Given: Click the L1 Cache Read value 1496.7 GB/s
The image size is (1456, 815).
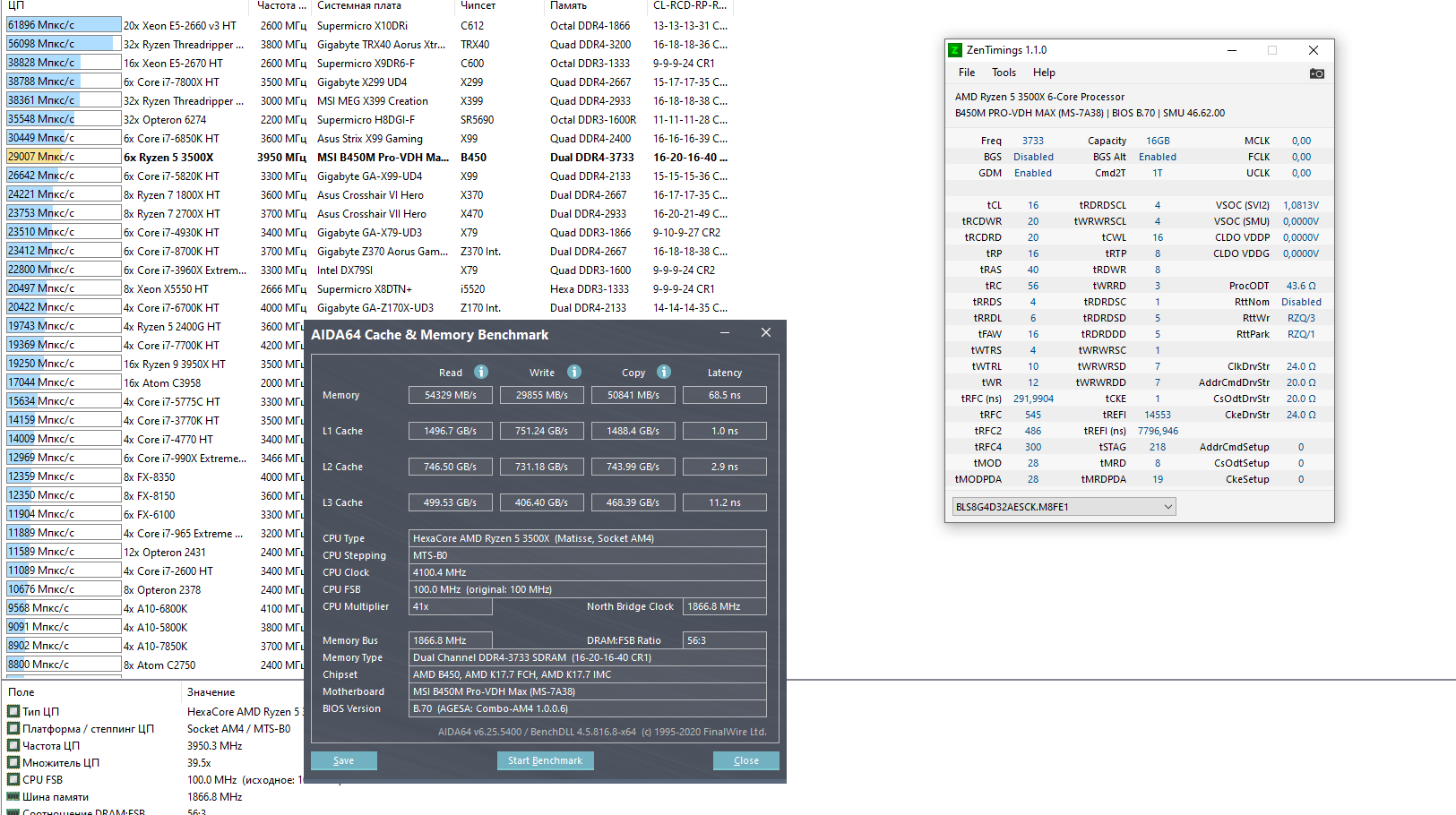Looking at the screenshot, I should [451, 431].
